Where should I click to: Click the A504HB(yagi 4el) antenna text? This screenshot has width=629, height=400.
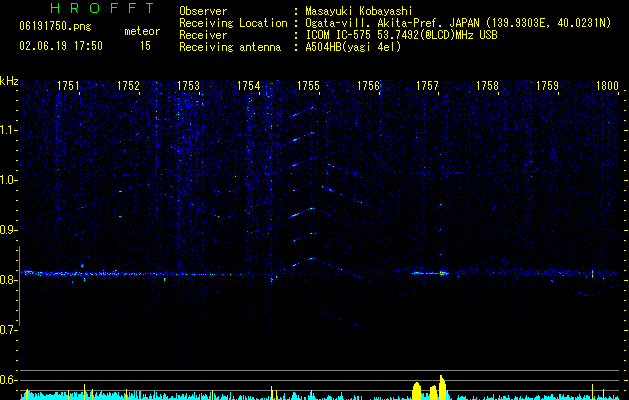tap(353, 47)
